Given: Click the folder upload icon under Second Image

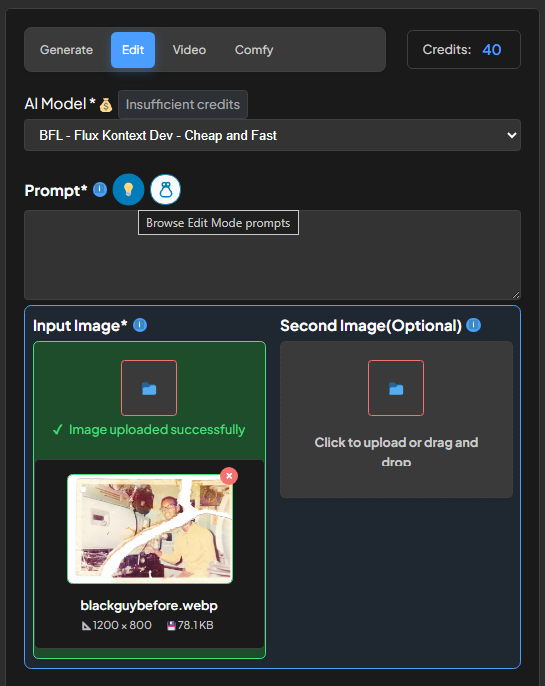Looking at the screenshot, I should pos(396,388).
